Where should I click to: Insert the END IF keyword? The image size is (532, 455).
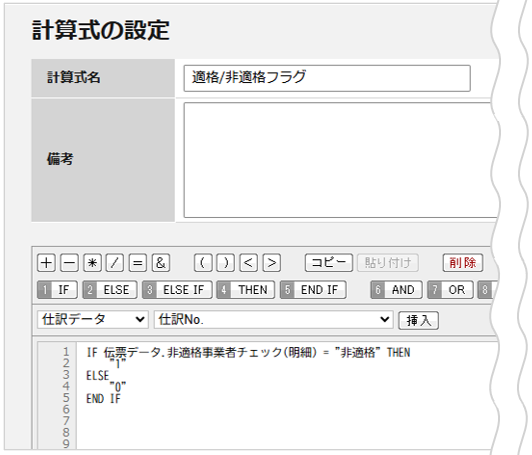click(x=313, y=290)
